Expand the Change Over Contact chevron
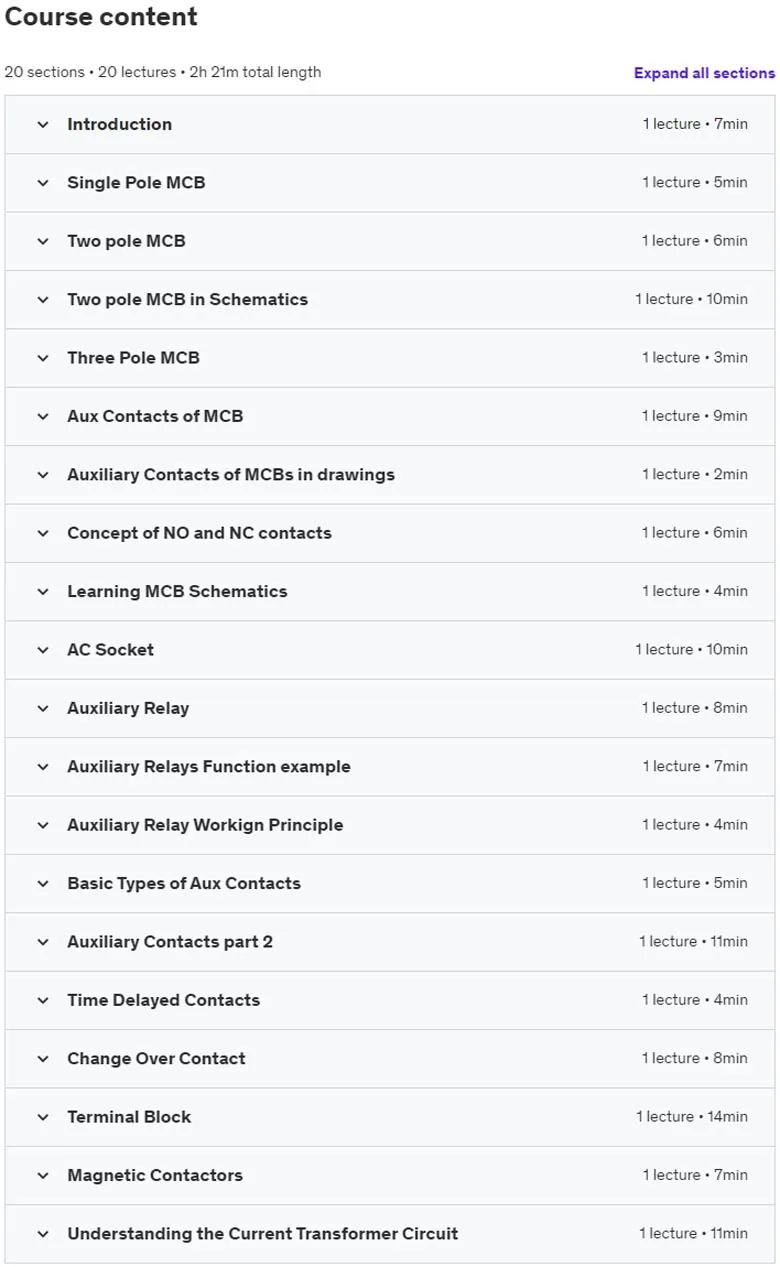The image size is (780, 1267). (42, 1059)
